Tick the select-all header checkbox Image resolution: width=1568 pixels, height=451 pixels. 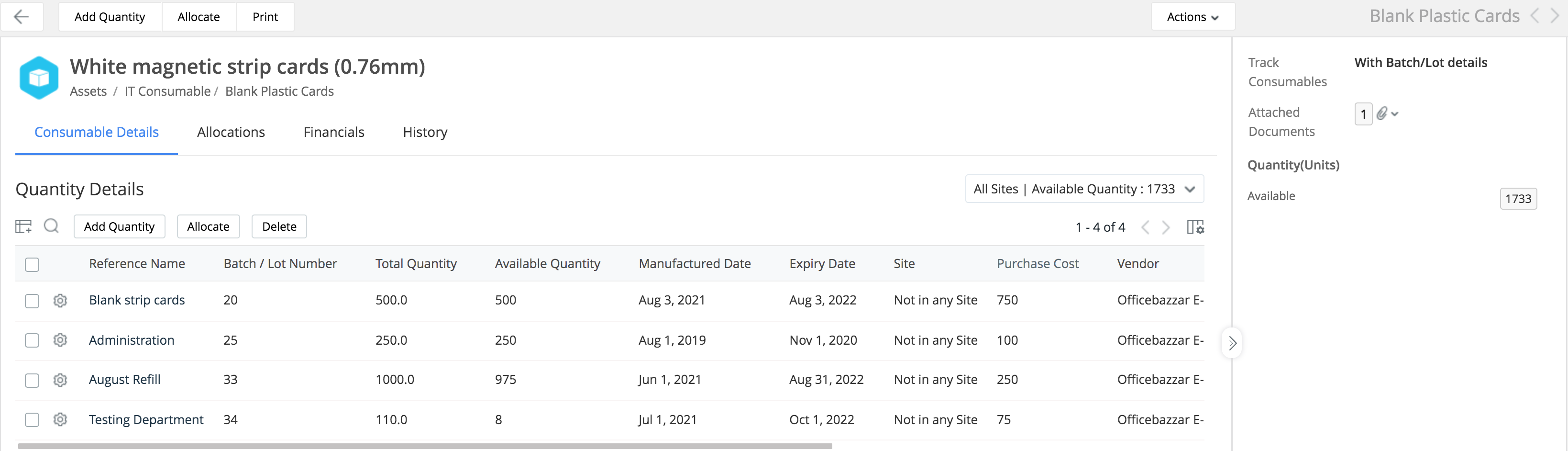click(32, 264)
